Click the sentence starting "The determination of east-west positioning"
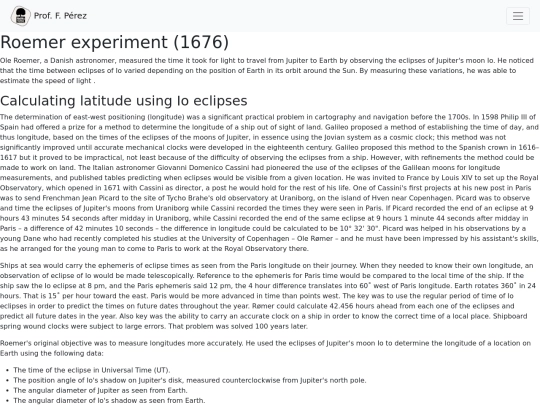The image size is (540, 405). click(235, 117)
